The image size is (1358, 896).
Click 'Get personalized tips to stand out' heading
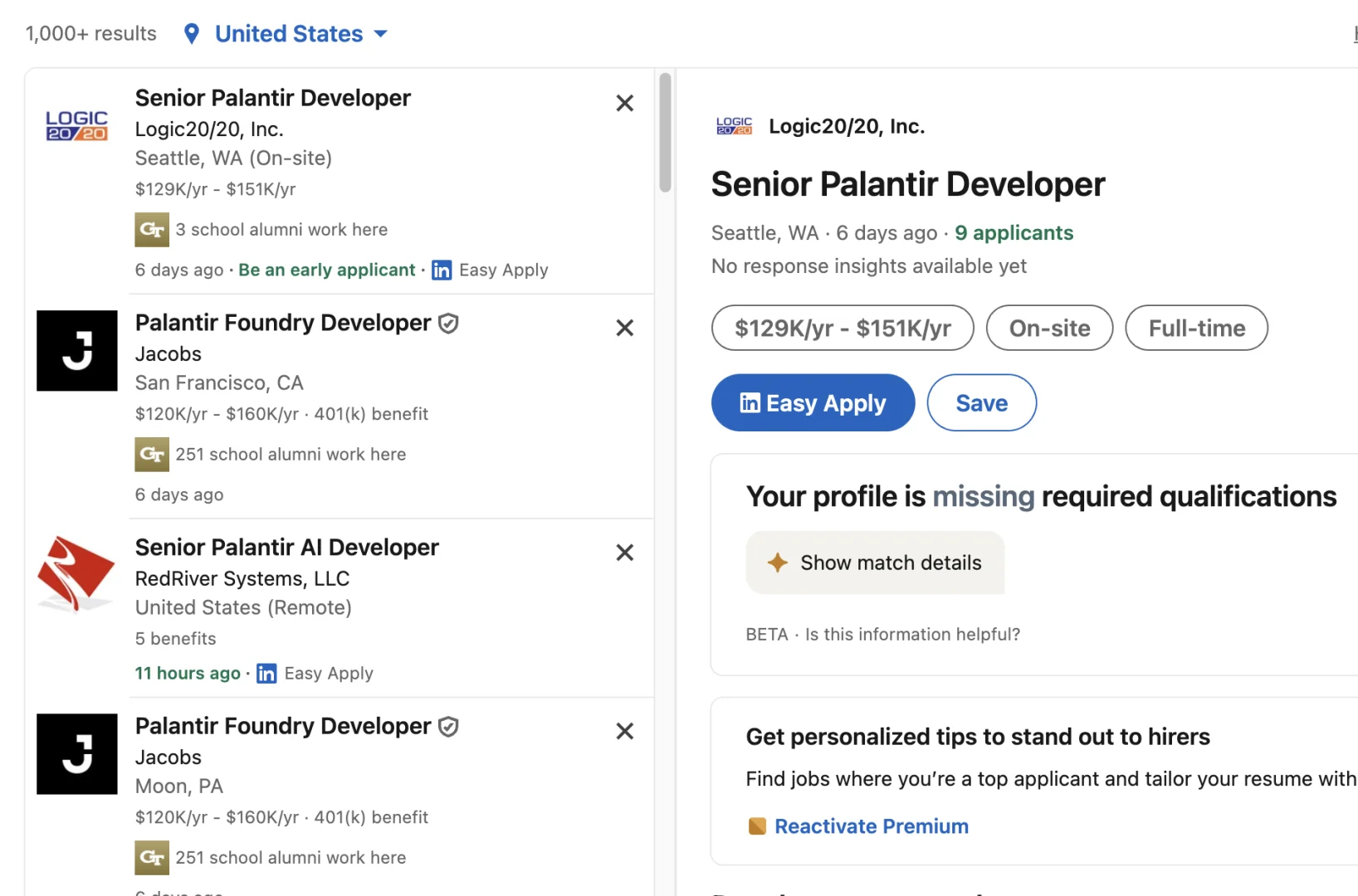point(978,737)
